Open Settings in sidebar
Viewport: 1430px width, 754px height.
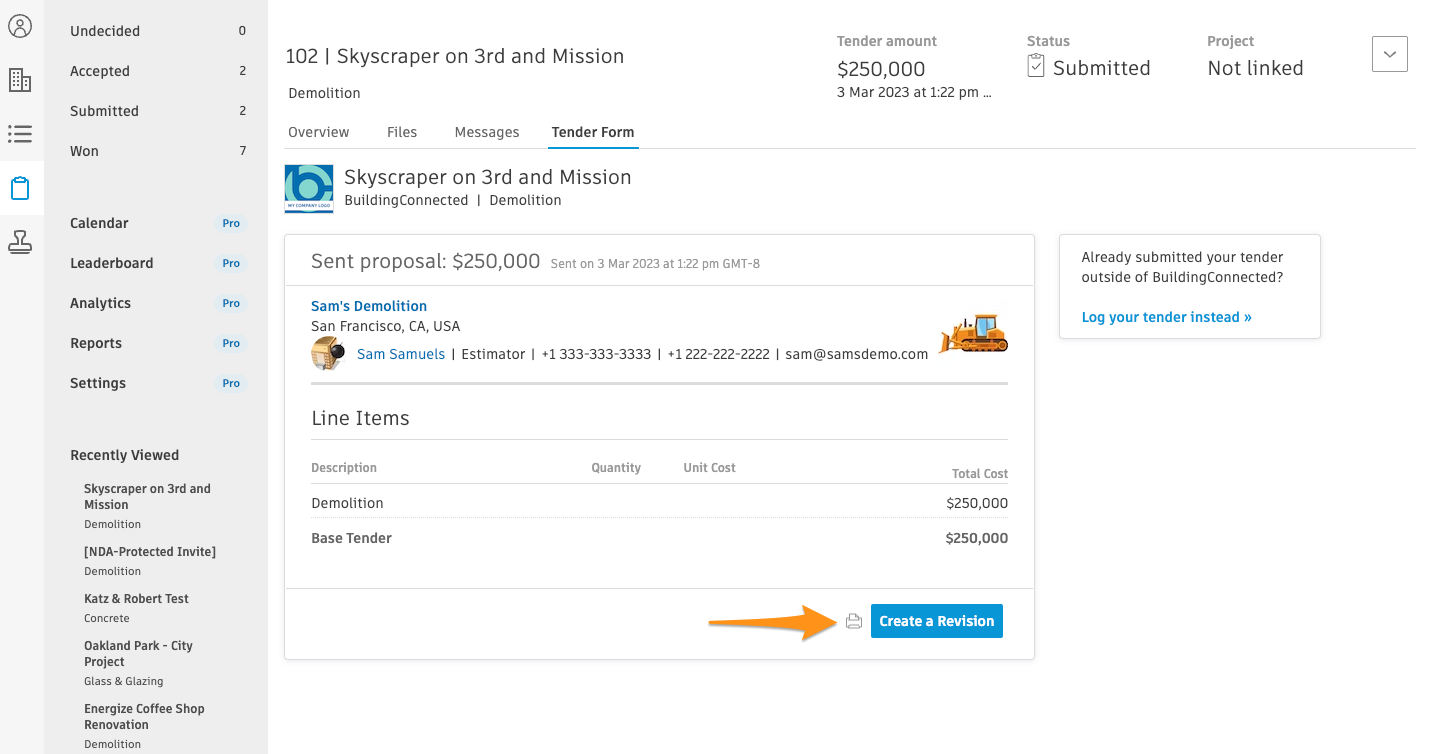point(98,383)
